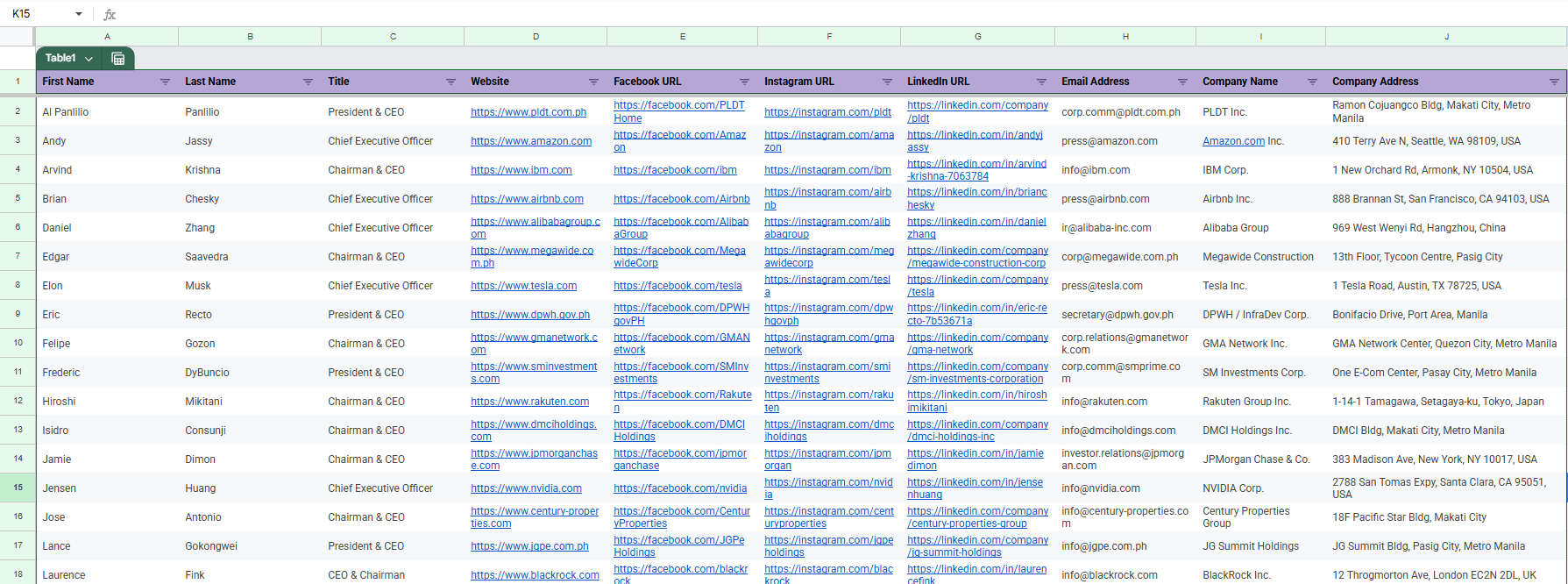This screenshot has width=1568, height=584.
Task: Select the cell containing PLDT Inc.
Action: tap(1260, 111)
